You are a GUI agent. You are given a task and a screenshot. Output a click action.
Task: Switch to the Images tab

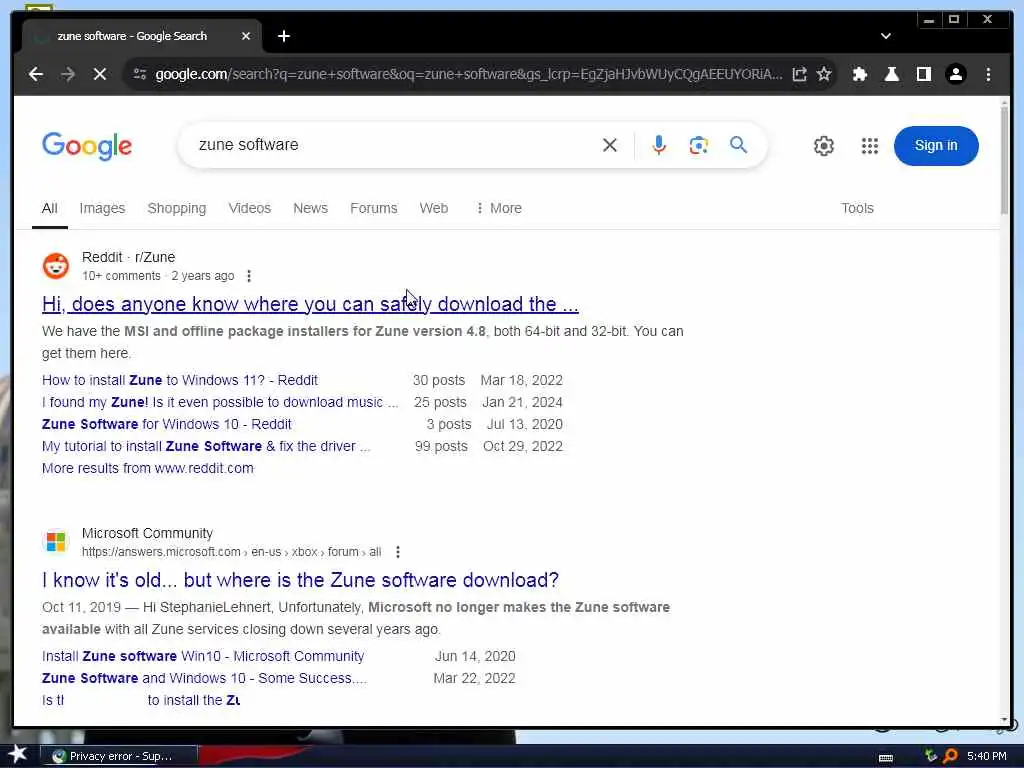[103, 208]
